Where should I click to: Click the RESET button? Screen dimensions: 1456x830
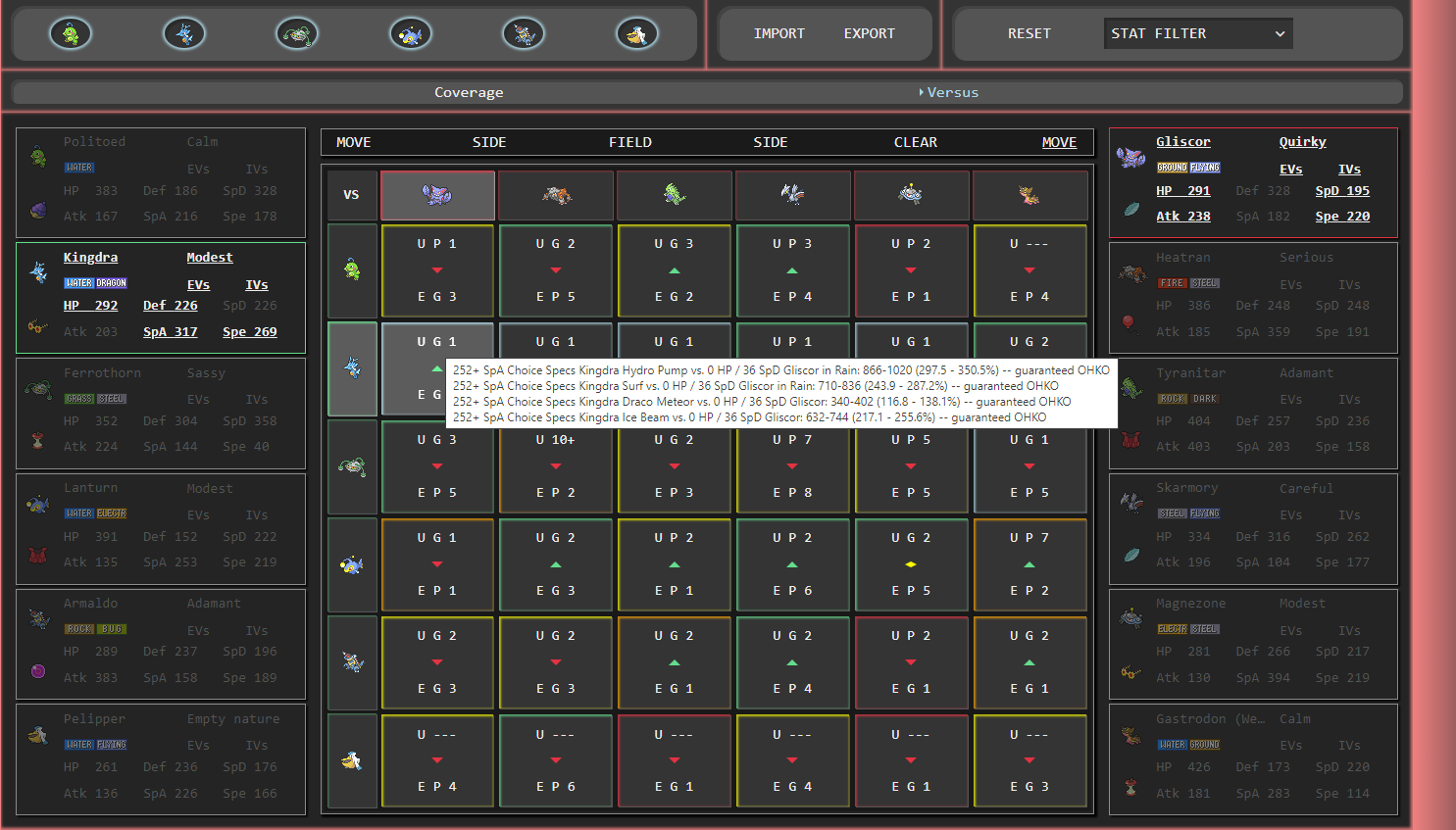tap(1029, 33)
